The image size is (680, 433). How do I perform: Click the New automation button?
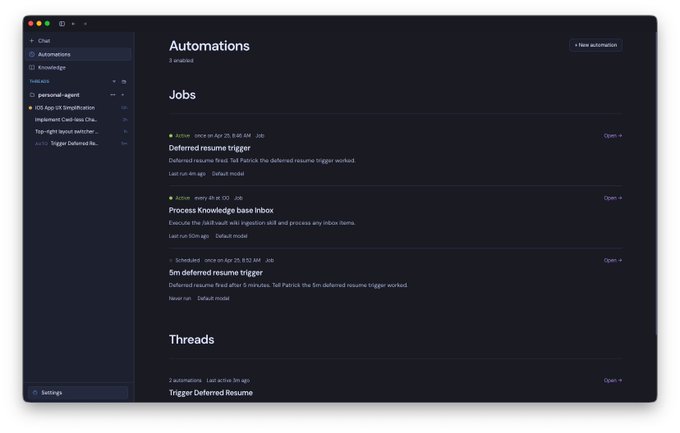pos(595,45)
